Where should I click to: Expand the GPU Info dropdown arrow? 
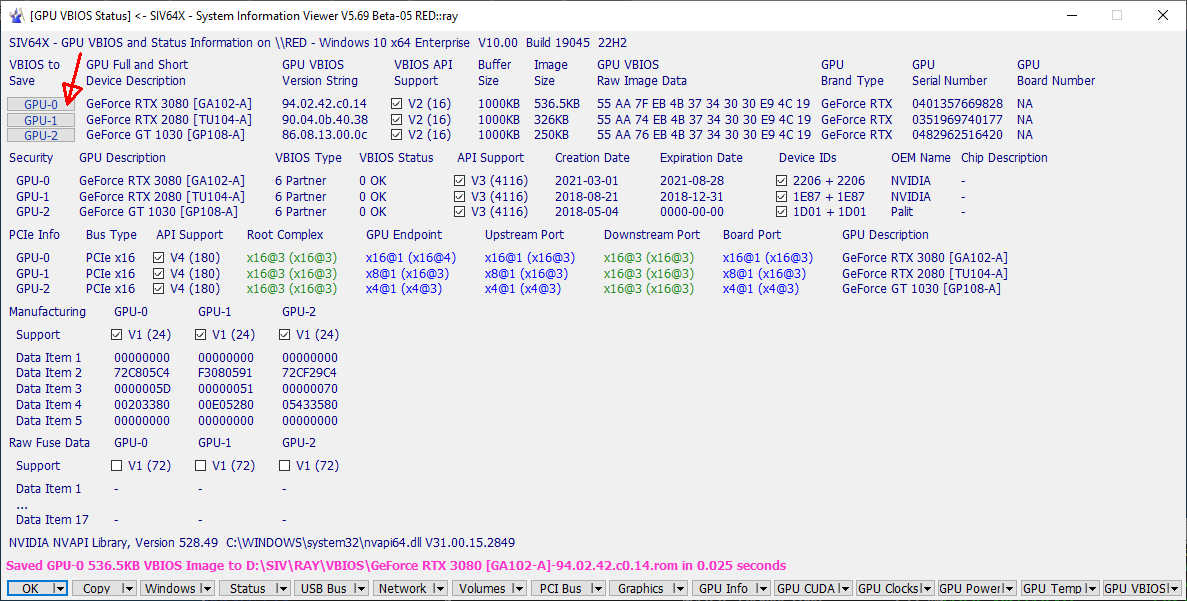click(x=762, y=588)
